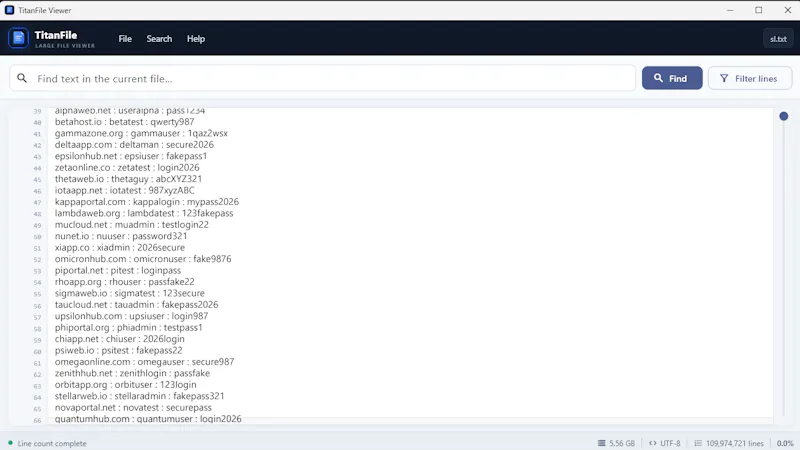Image resolution: width=800 pixels, height=450 pixels.
Task: Select line rhoapp.org : rhouser
Action: click(x=124, y=282)
